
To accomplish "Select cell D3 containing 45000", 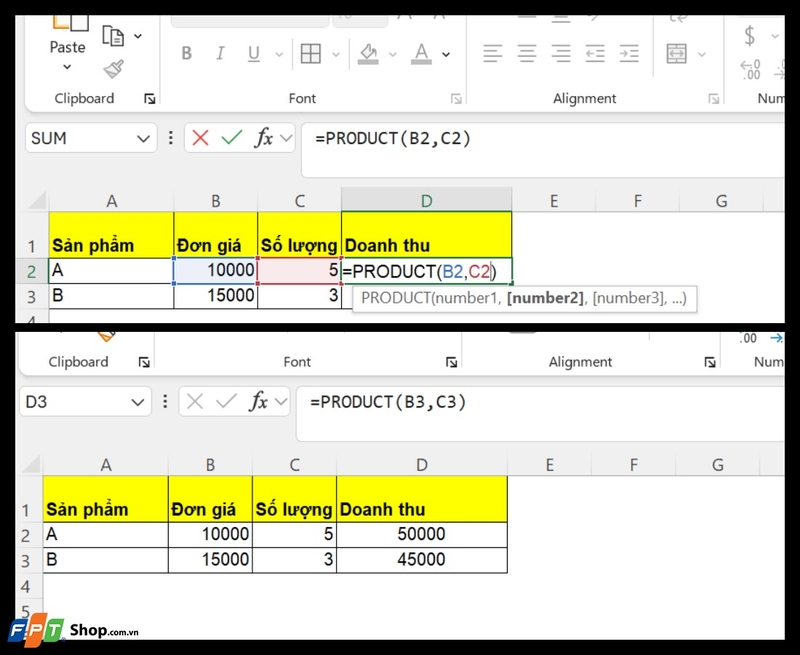I will click(421, 560).
